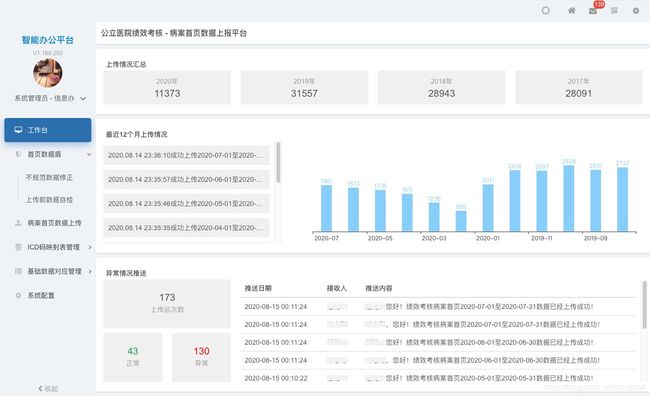Screen dimensions: 650x396
Task: Expand the ICD码映射表管理 submenu arrow
Action: (x=90, y=247)
